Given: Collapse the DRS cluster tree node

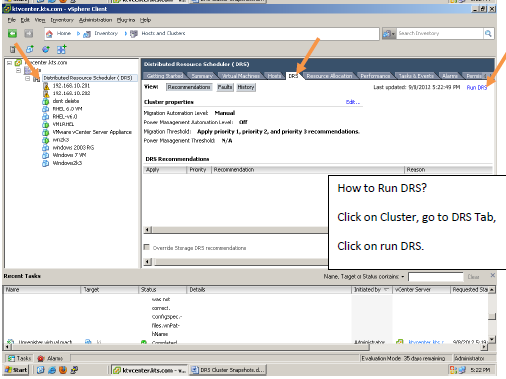Looking at the screenshot, I should coord(28,78).
